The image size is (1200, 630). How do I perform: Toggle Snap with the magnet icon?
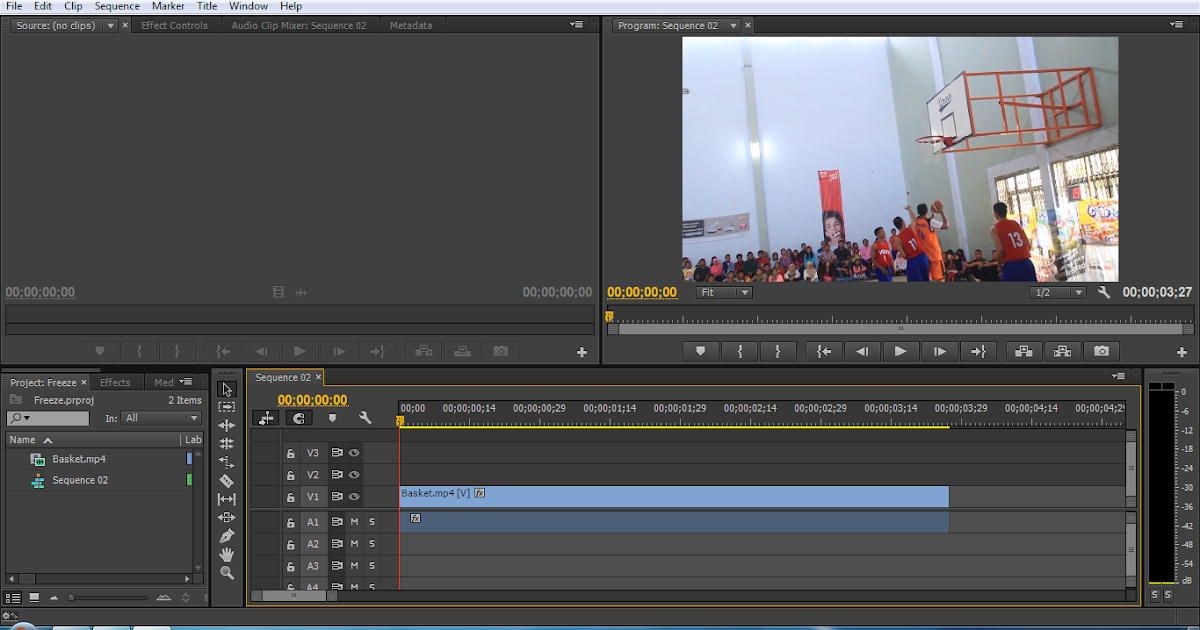pos(298,418)
